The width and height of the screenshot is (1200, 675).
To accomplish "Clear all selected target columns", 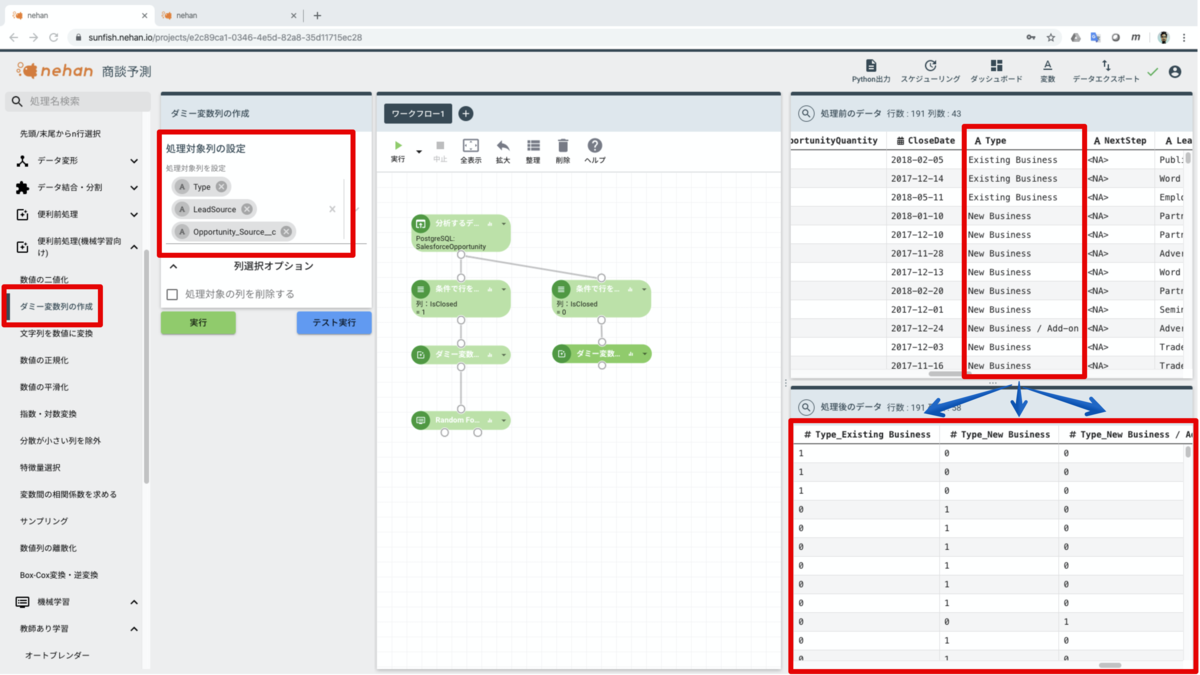I will 332,209.
